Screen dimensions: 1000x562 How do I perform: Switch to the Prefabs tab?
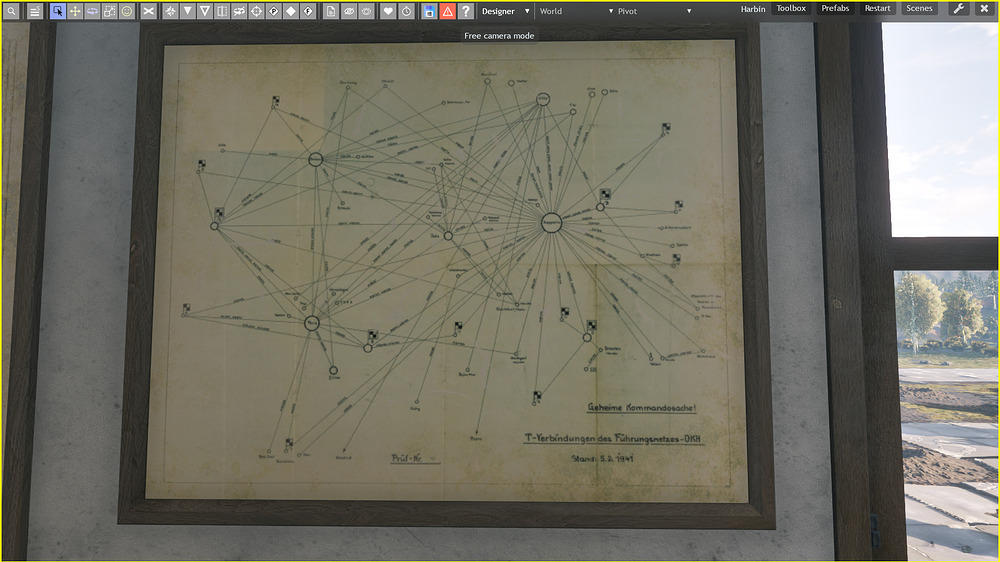click(835, 9)
